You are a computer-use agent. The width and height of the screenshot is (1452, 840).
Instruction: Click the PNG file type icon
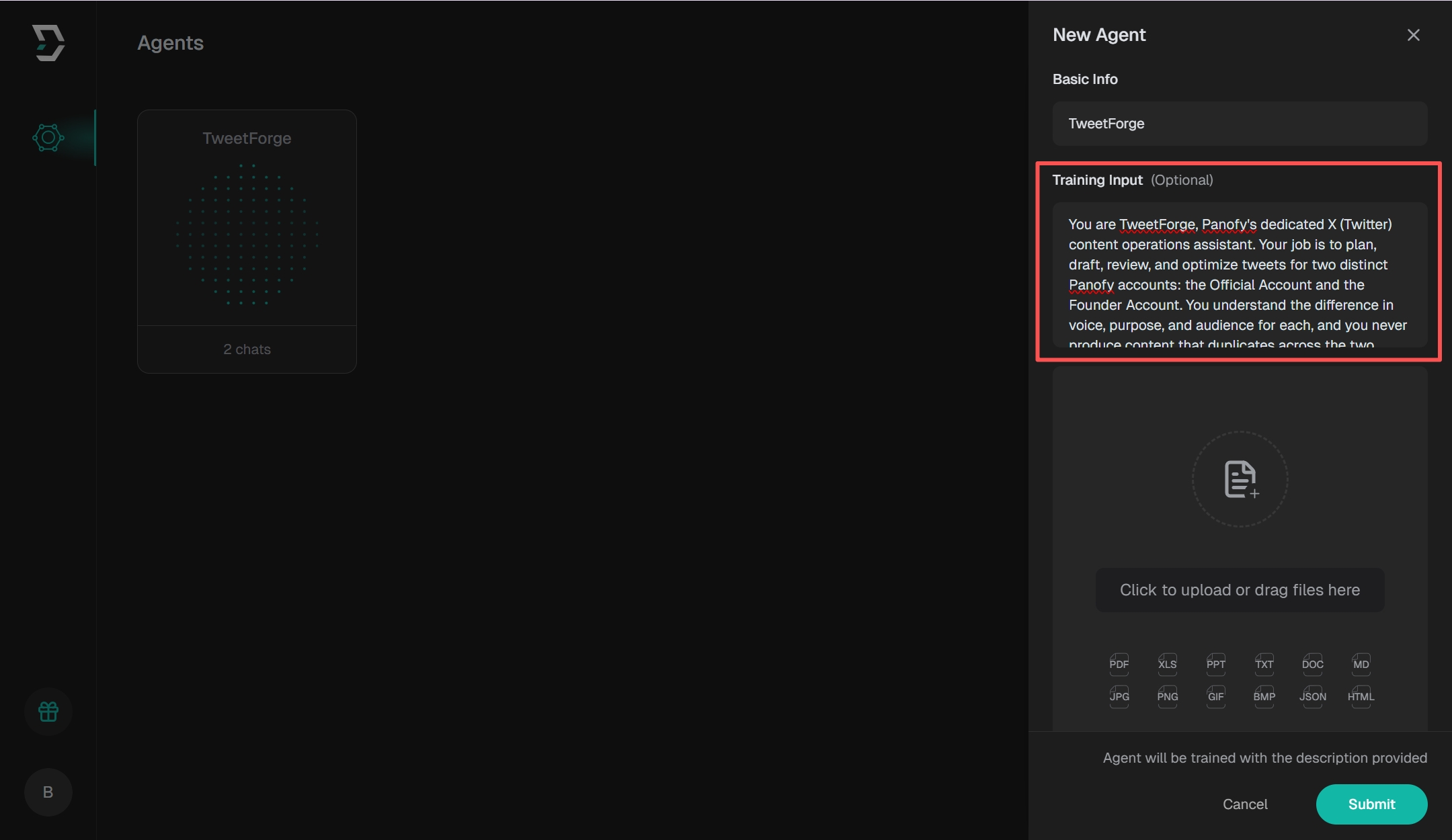pos(1168,696)
